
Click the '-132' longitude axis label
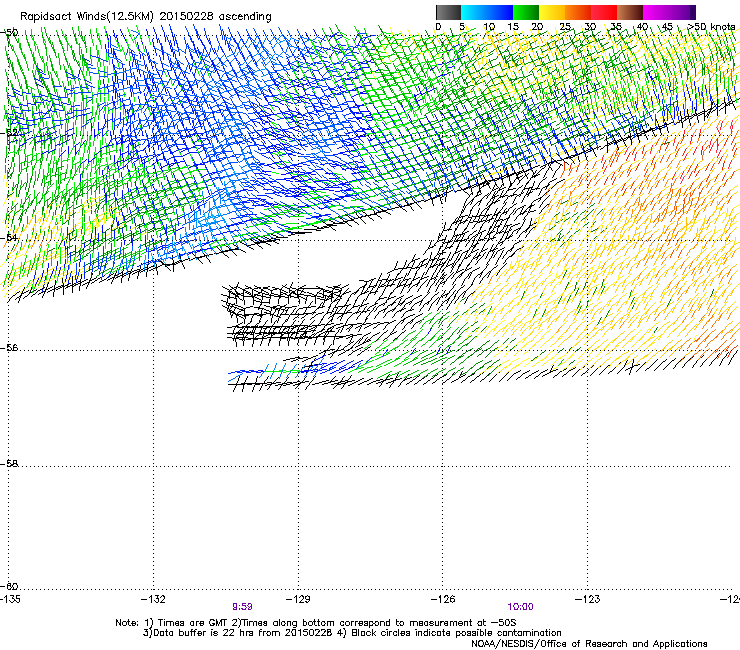[153, 599]
